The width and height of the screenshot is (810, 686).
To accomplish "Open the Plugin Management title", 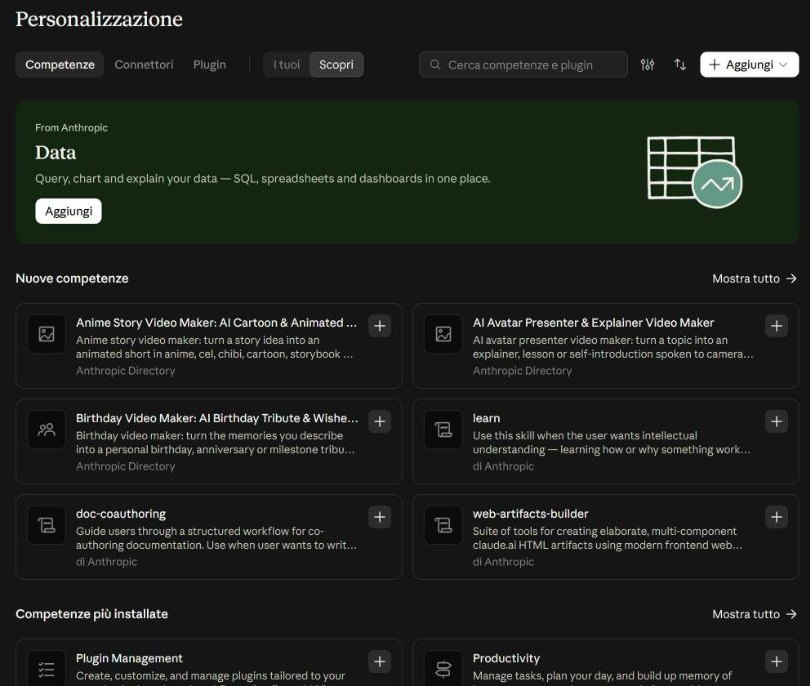I will (129, 659).
